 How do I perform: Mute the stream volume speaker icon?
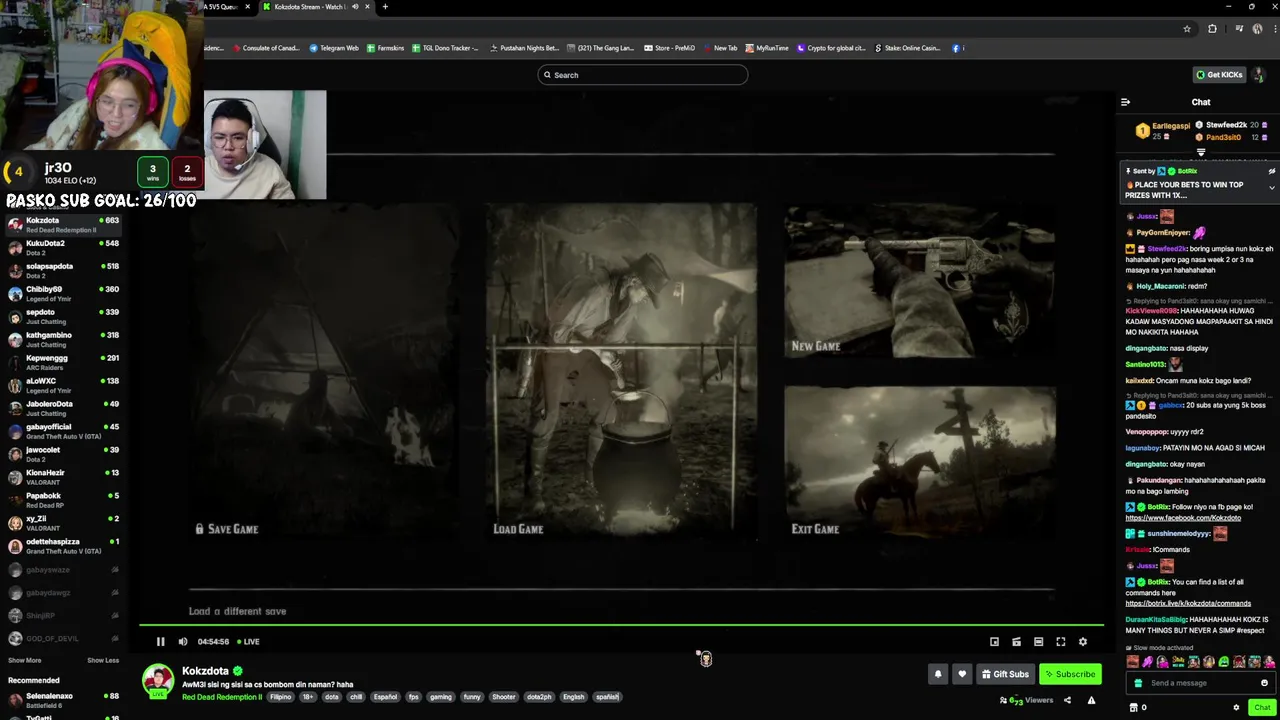183,642
